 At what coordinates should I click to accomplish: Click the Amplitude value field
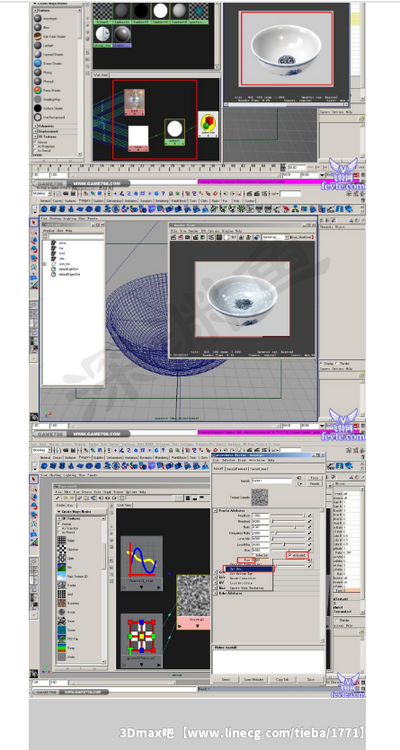[261, 516]
